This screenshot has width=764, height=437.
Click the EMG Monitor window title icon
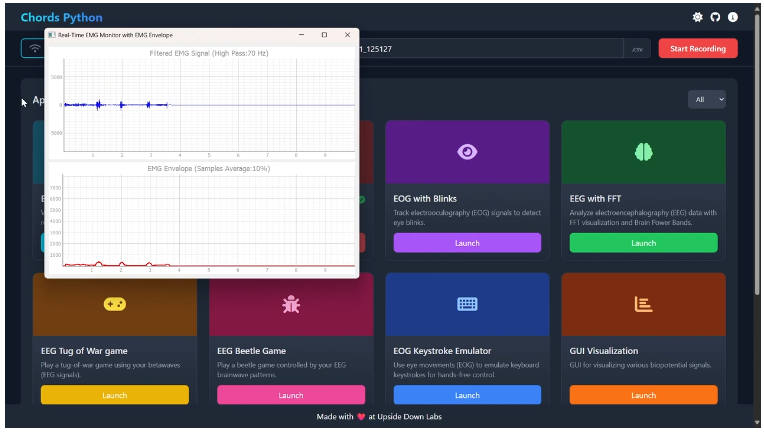pyautogui.click(x=52, y=35)
